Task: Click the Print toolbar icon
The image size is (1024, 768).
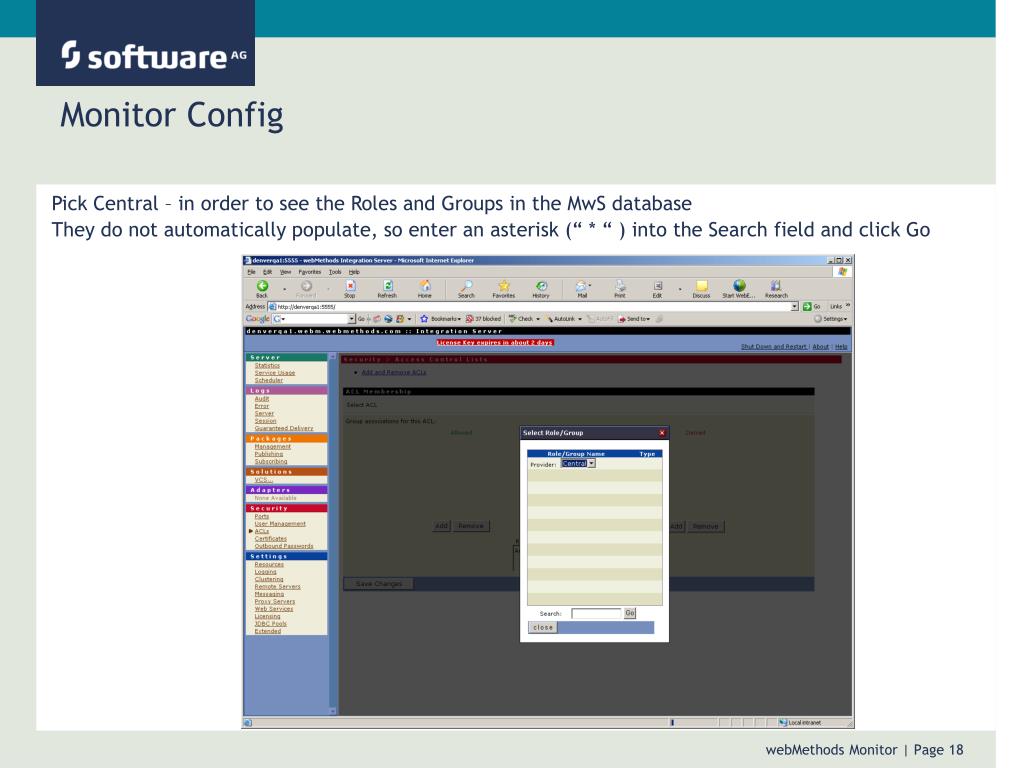Action: pos(620,286)
